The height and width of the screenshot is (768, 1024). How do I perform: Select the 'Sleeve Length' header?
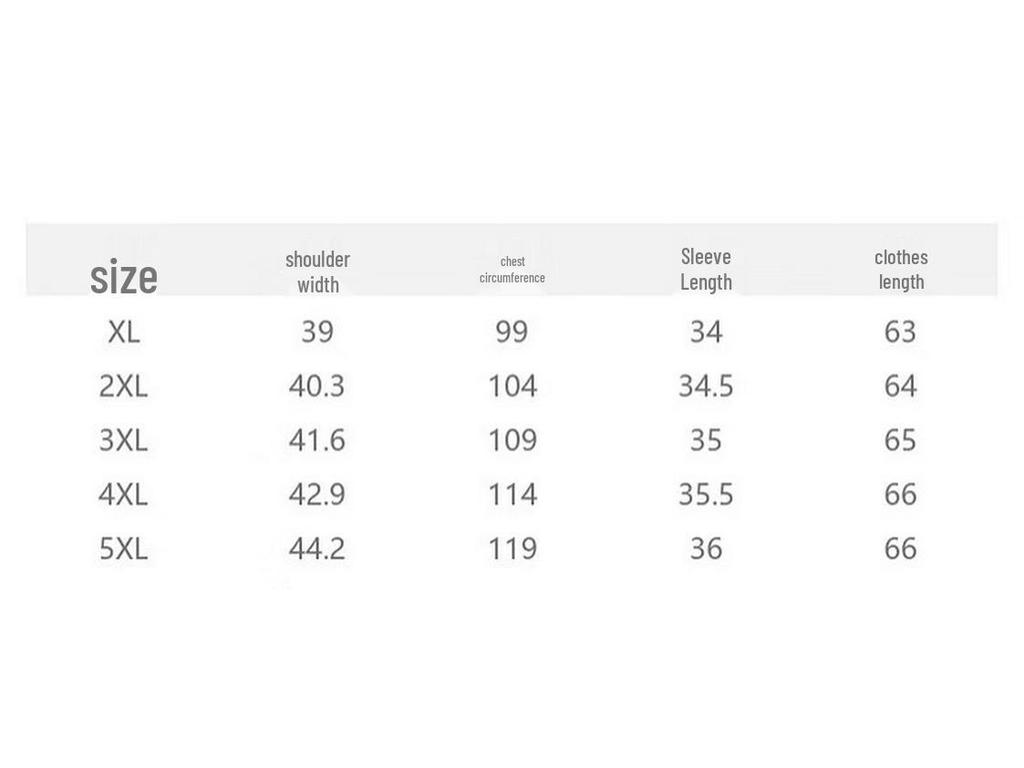[x=706, y=269]
